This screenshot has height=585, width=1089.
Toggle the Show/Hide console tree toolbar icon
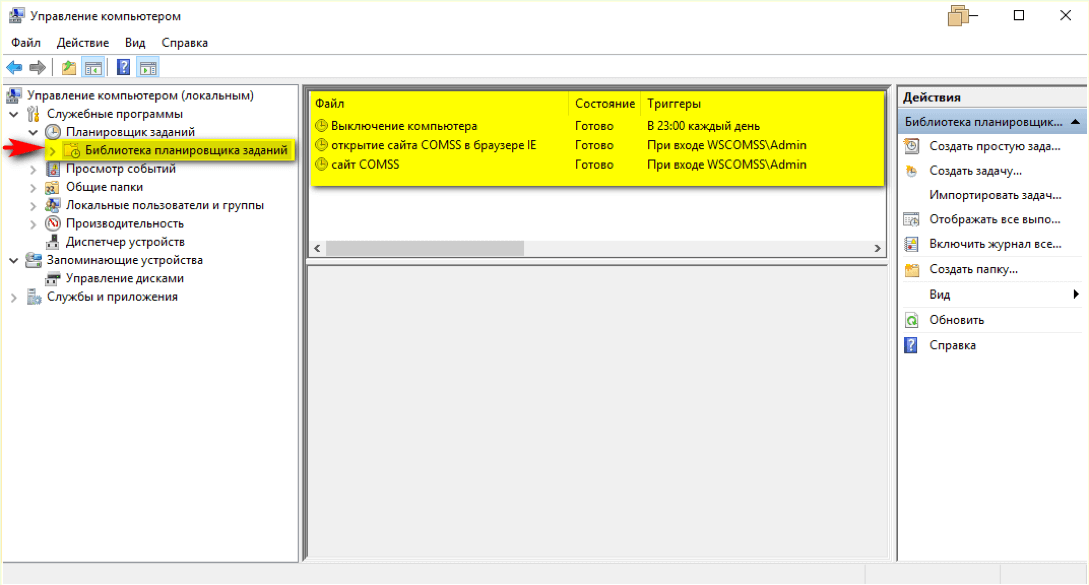93,67
